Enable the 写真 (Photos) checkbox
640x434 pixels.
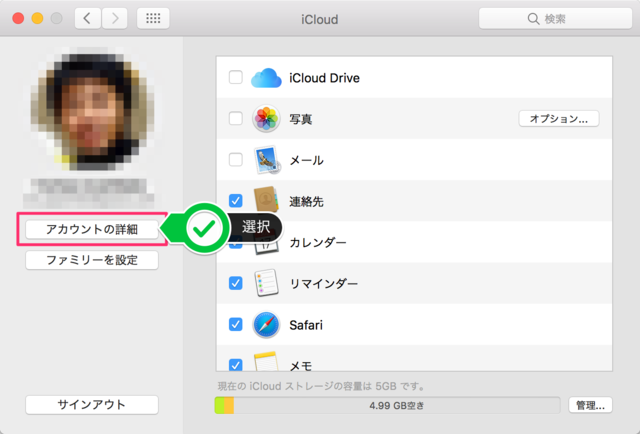coord(236,118)
